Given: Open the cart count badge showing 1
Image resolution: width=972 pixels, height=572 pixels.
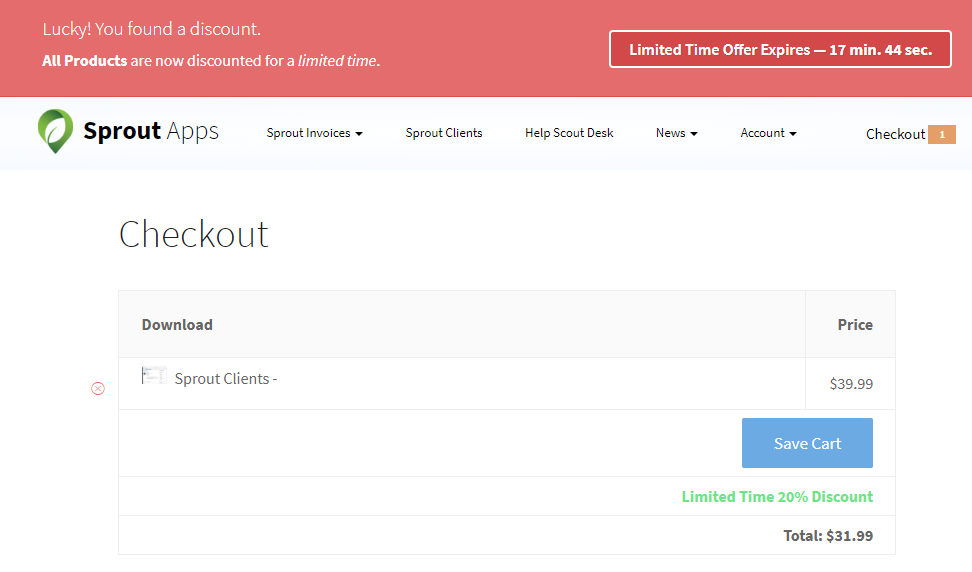Looking at the screenshot, I should (x=942, y=134).
